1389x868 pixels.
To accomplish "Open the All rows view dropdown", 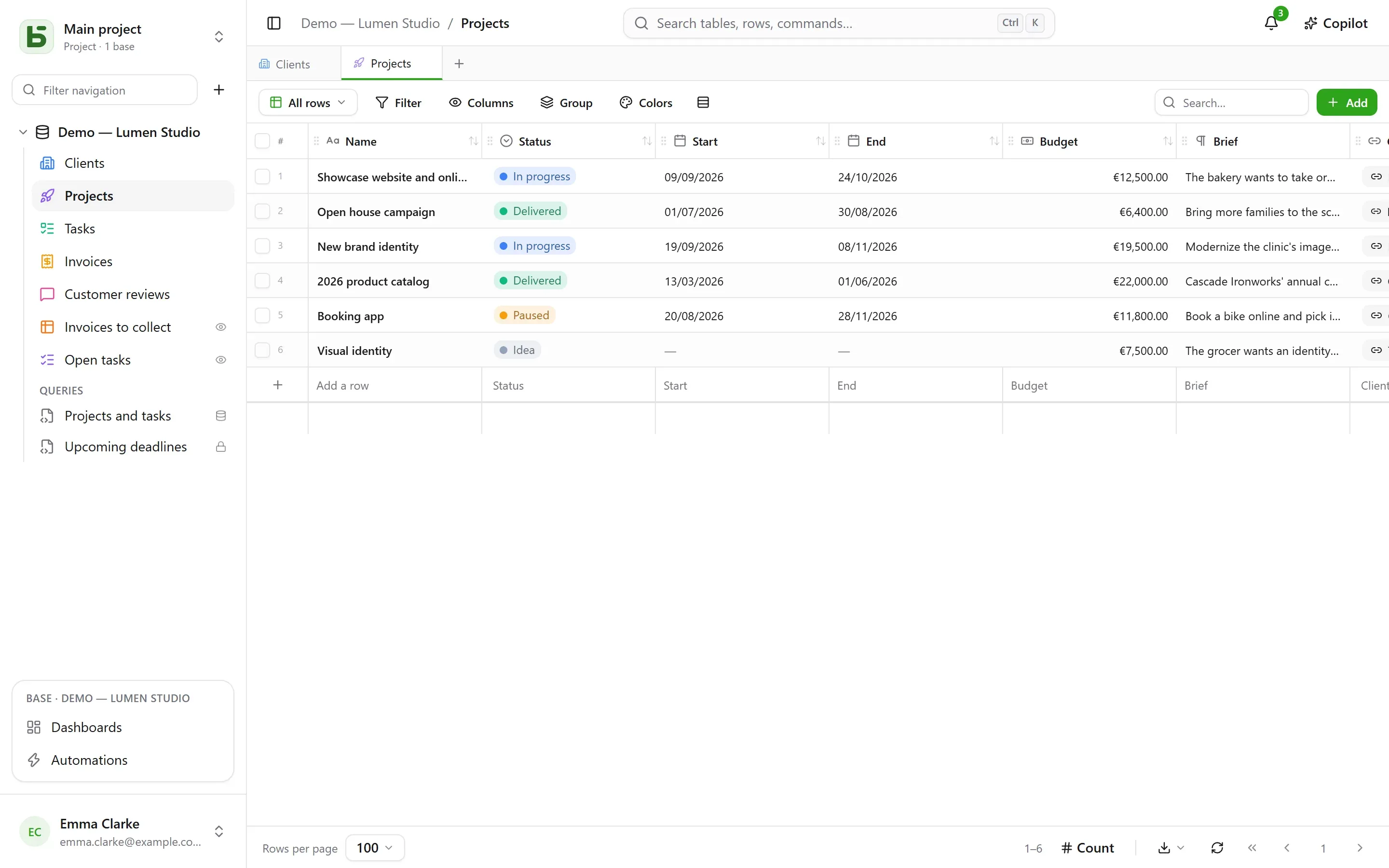I will pyautogui.click(x=308, y=102).
